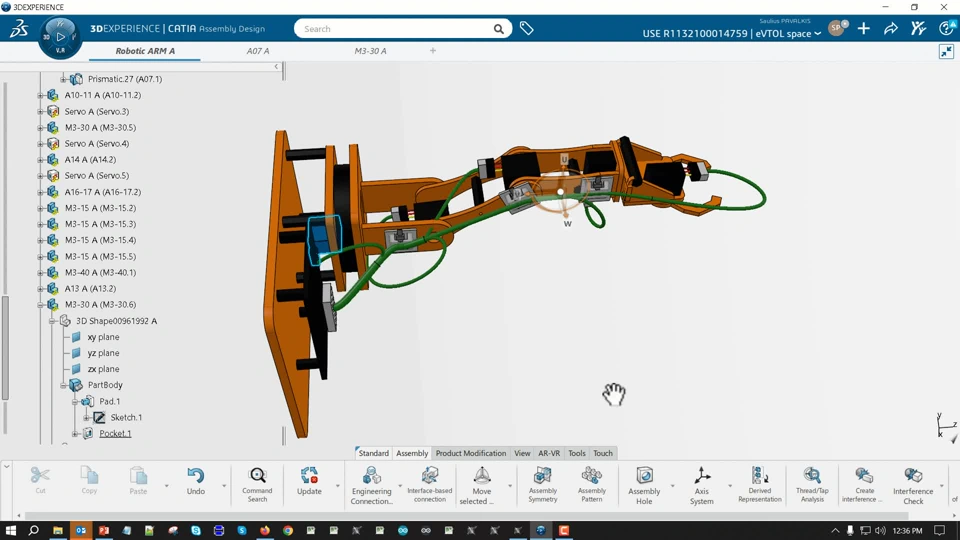The width and height of the screenshot is (960, 540).
Task: Open the 3D compass play button
Action: tap(60, 37)
